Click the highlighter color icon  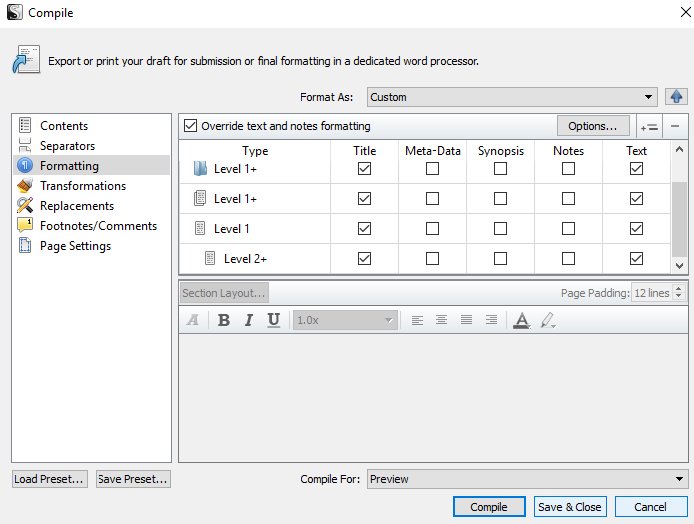coord(548,320)
